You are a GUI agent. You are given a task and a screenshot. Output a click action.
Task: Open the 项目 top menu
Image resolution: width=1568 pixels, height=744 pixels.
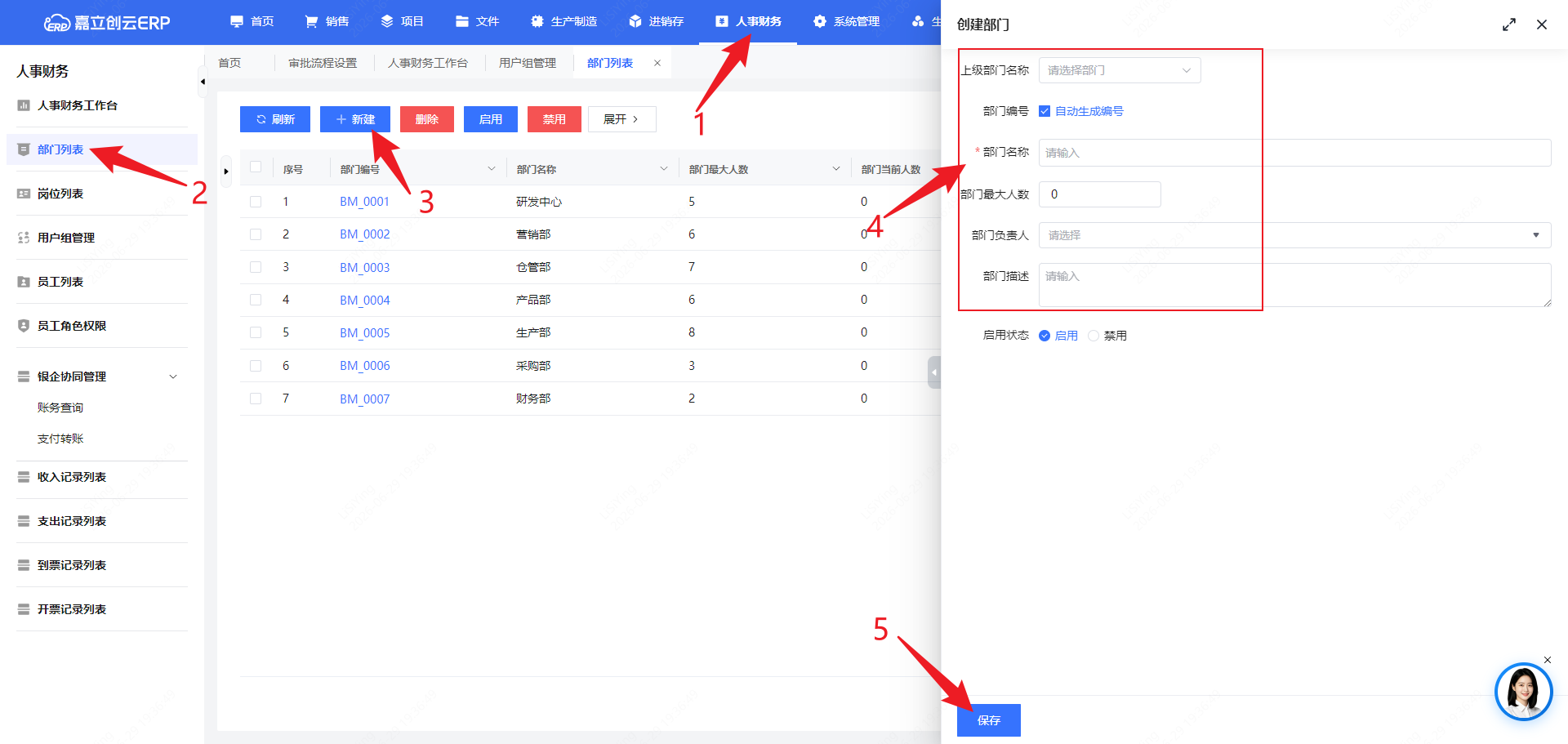[402, 21]
